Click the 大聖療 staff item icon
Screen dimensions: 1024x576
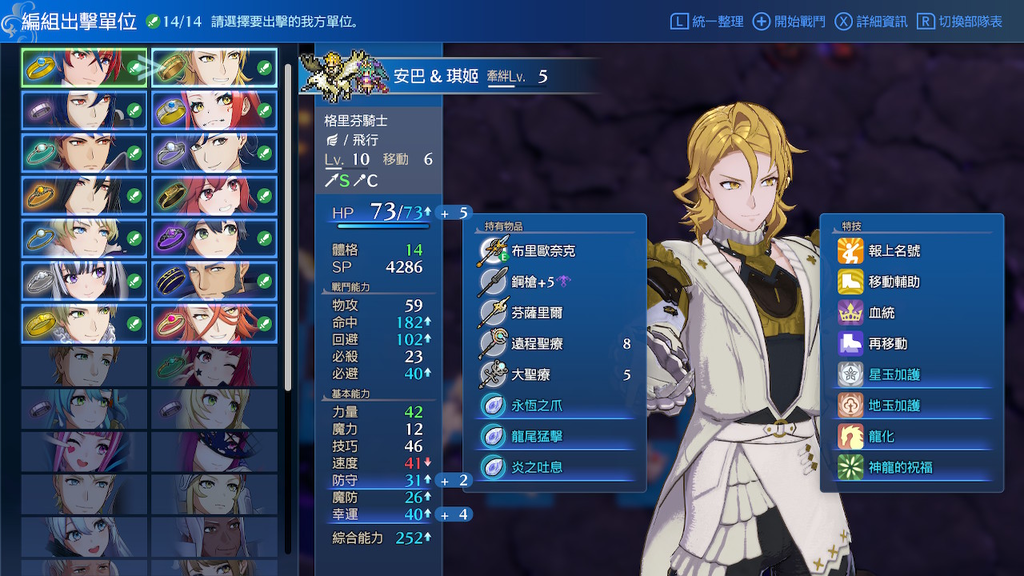(493, 374)
